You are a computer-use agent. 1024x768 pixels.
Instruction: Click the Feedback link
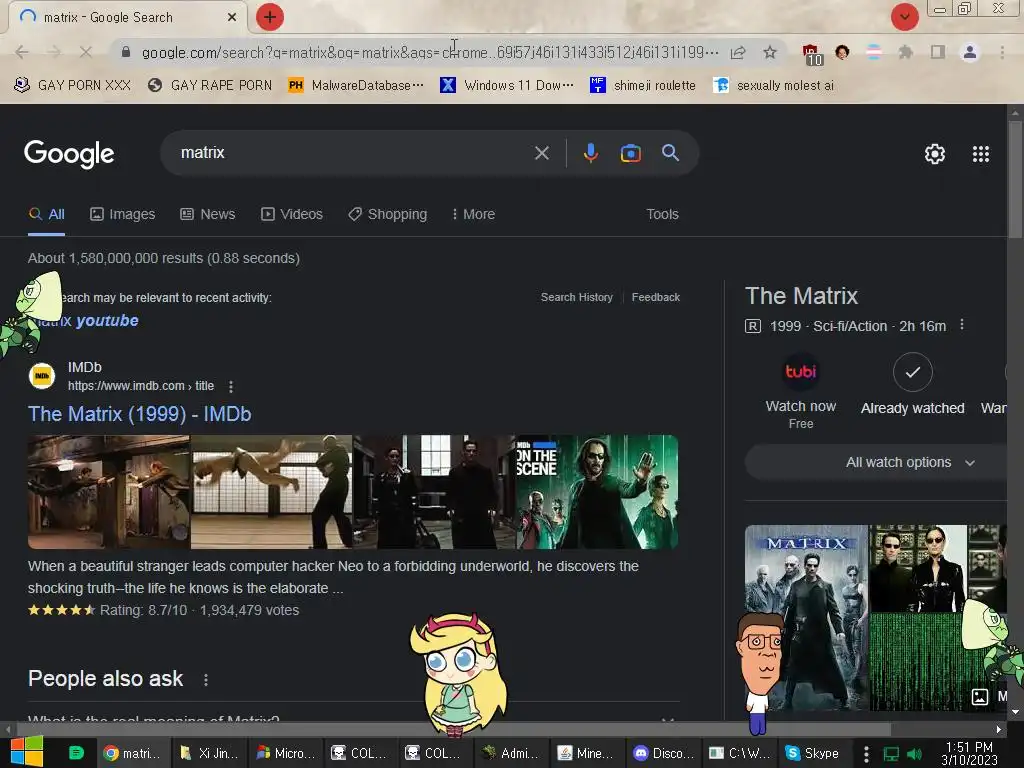click(x=656, y=297)
